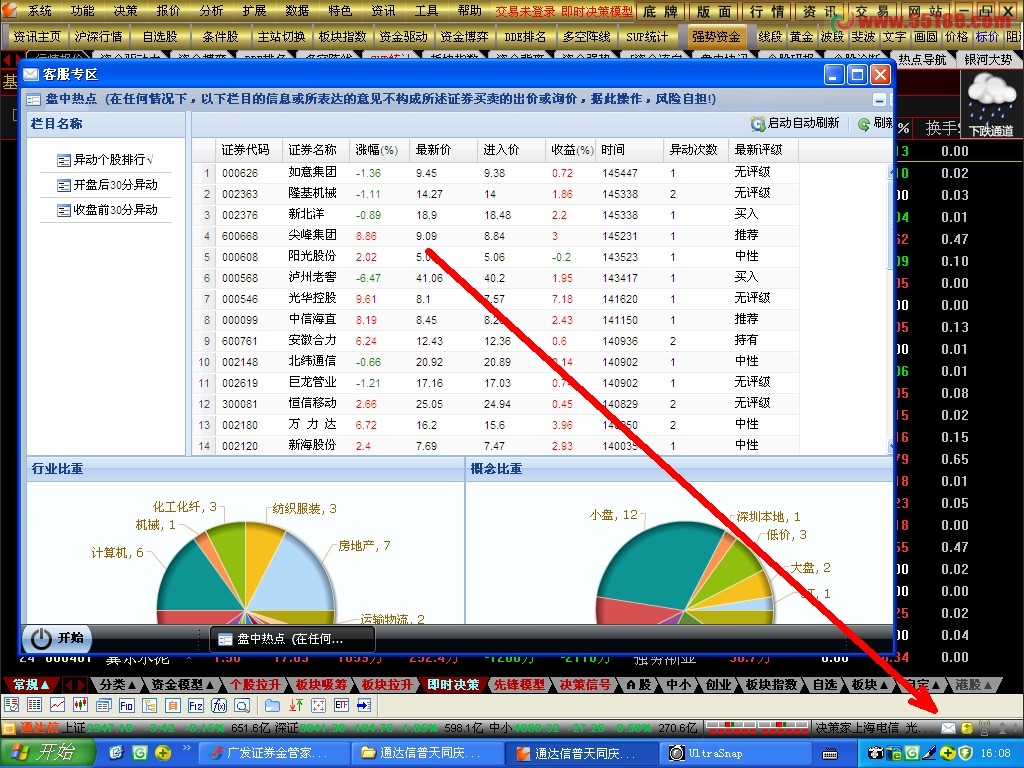The width and height of the screenshot is (1024, 768).
Task: Sort by the 涨幅(%) column header
Action: coord(377,150)
